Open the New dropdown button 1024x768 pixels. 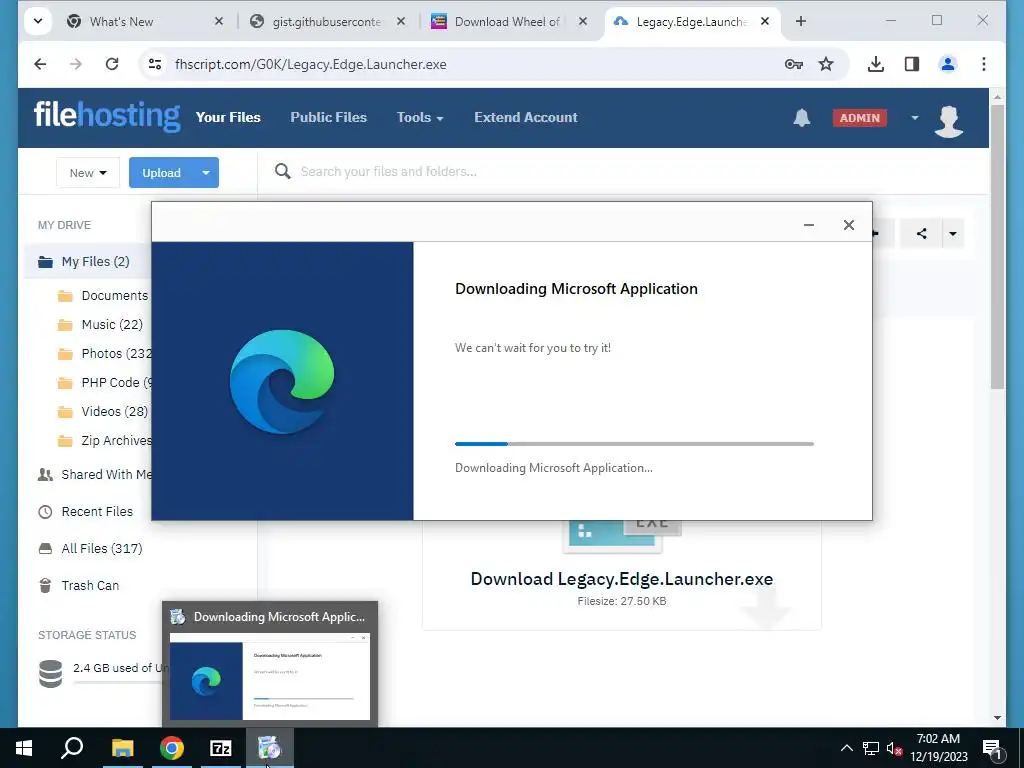coord(88,172)
